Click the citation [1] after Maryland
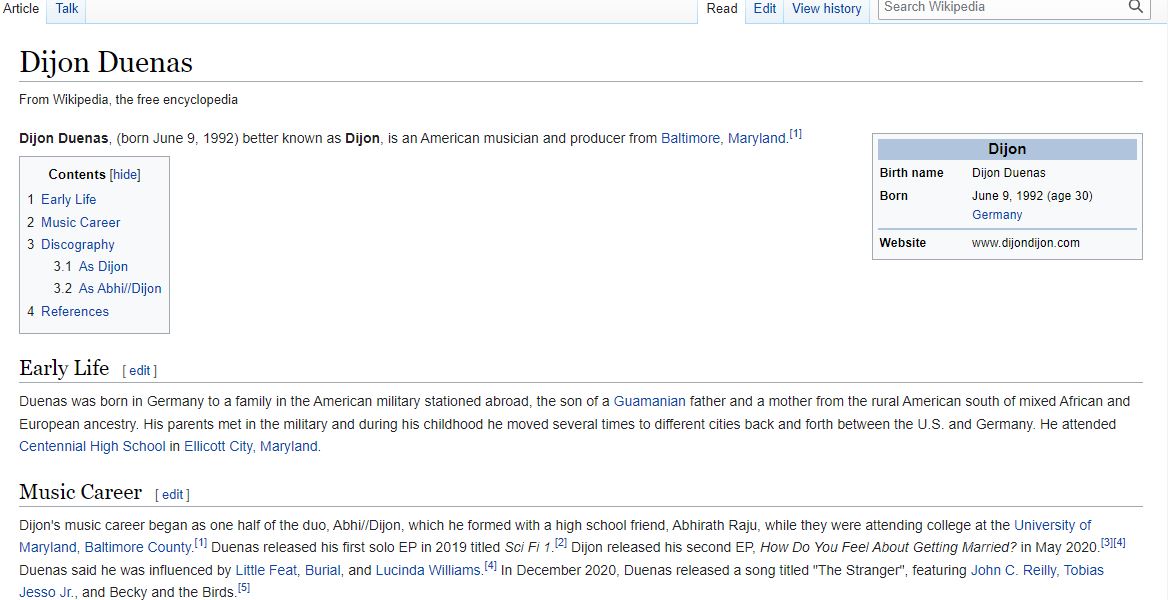 coord(795,133)
